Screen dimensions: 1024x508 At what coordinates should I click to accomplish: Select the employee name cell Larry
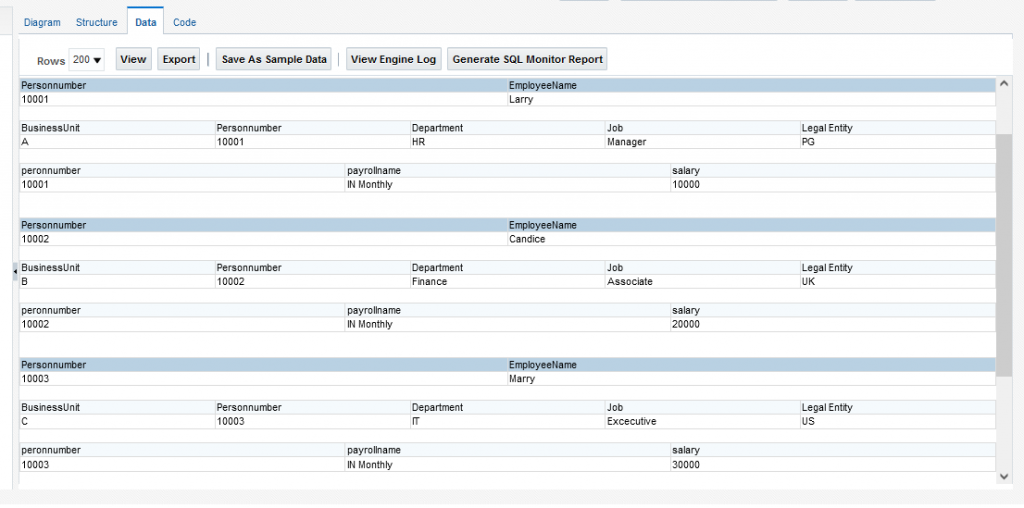(x=521, y=100)
